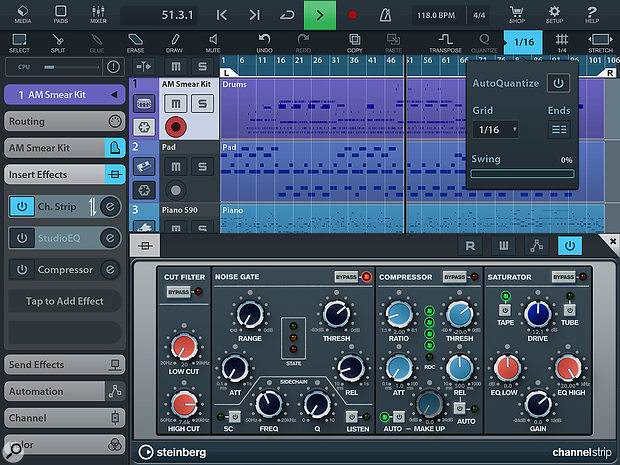Viewport: 620px width, 465px height.
Task: Choose the Select tool
Action: click(19, 43)
